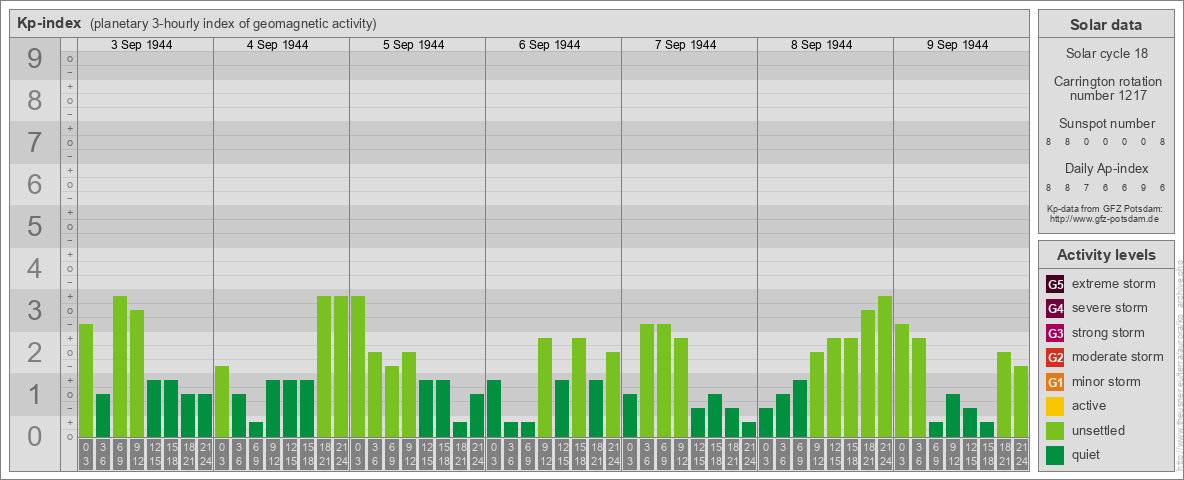1184x480 pixels.
Task: Click the 9 Sep 21-24 hour bar
Action: tap(1020, 402)
